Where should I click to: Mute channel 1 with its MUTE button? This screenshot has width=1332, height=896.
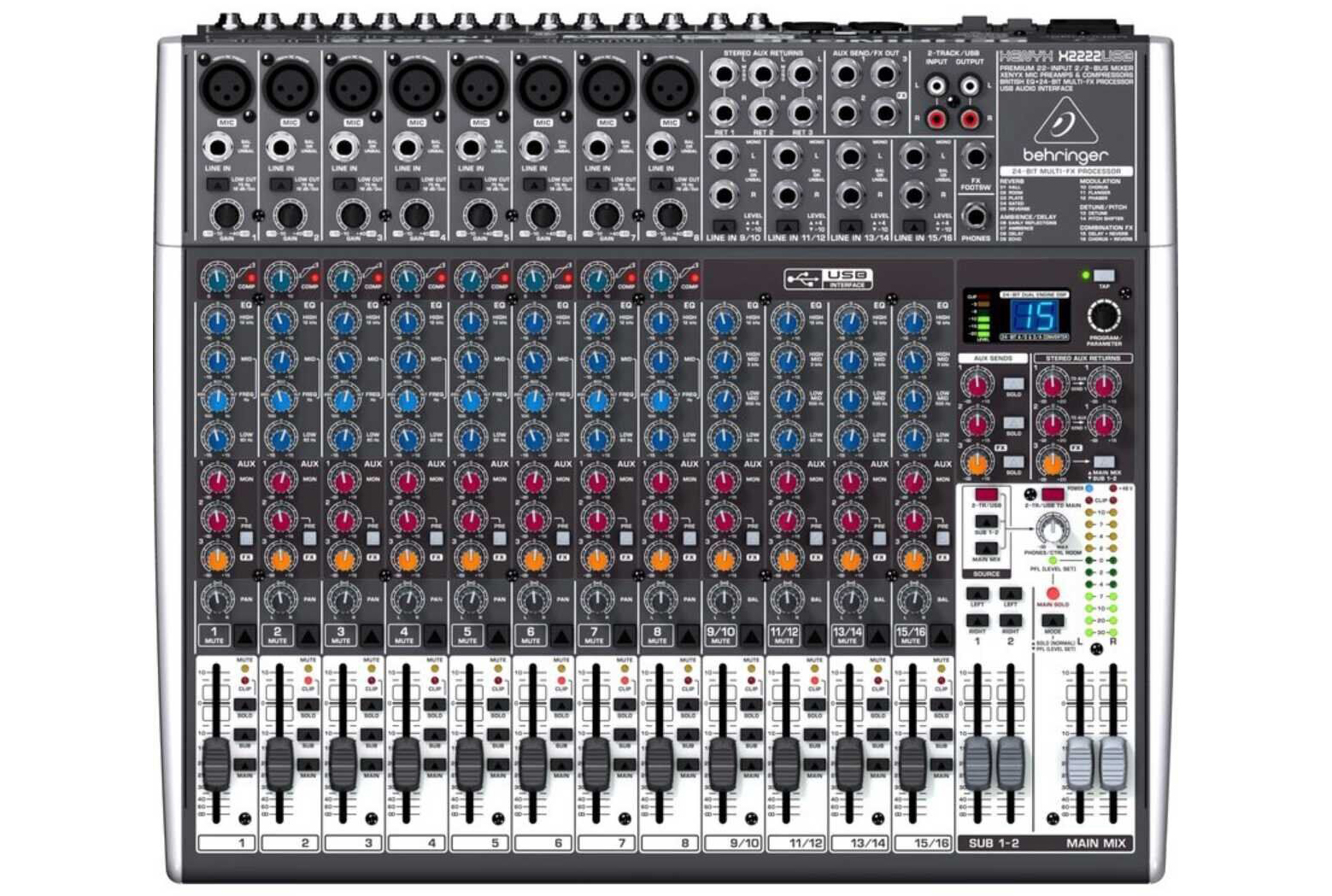(244, 636)
